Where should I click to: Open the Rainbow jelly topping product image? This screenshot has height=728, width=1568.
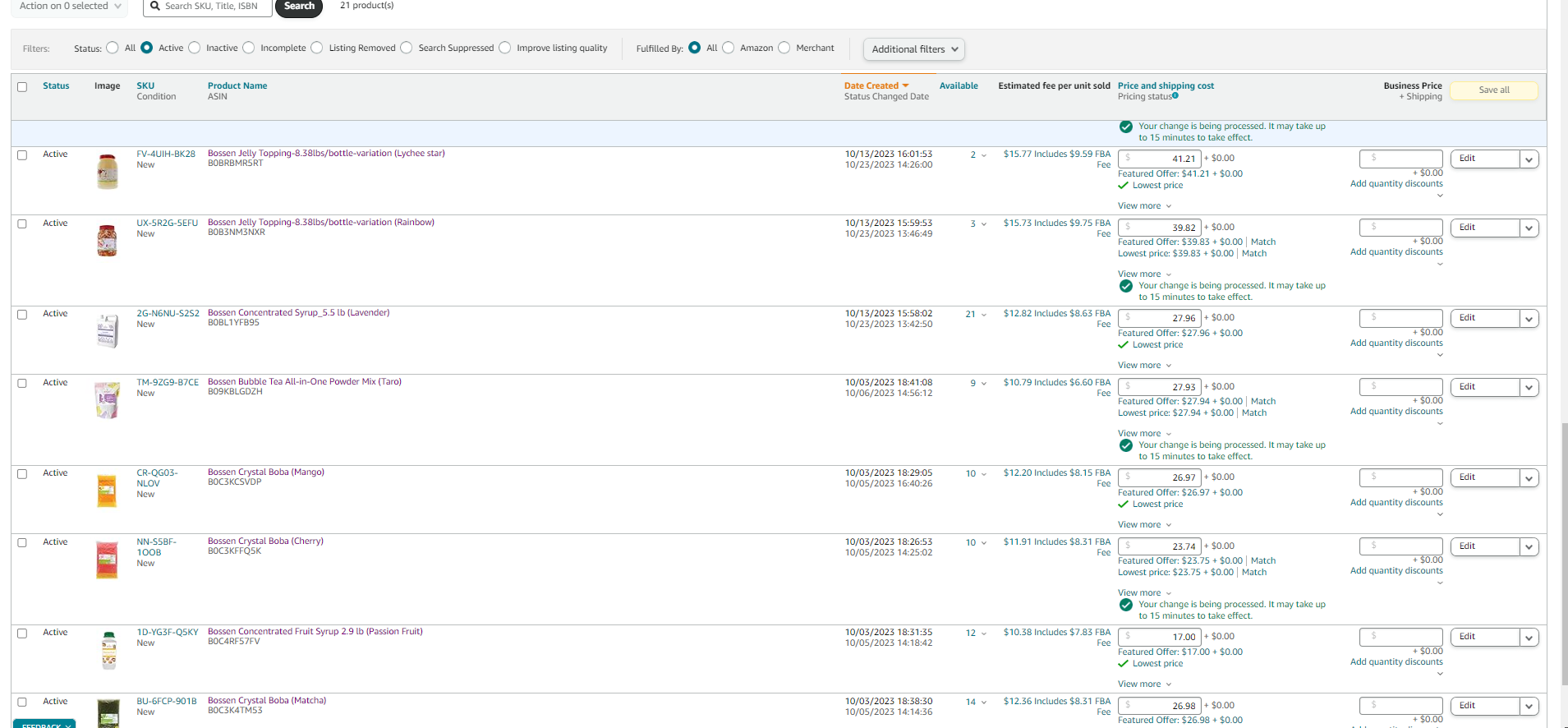point(108,241)
